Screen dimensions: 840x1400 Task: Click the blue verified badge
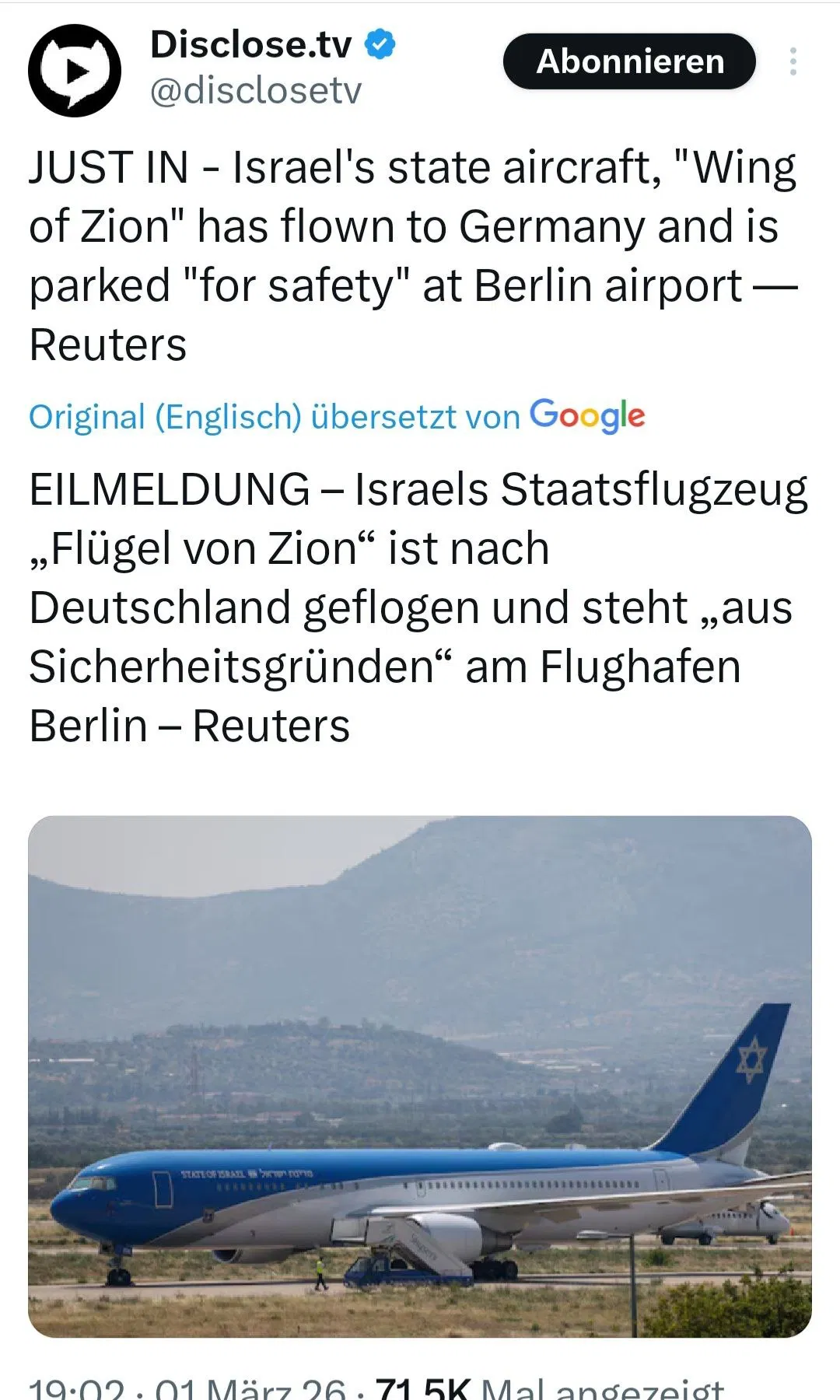380,44
